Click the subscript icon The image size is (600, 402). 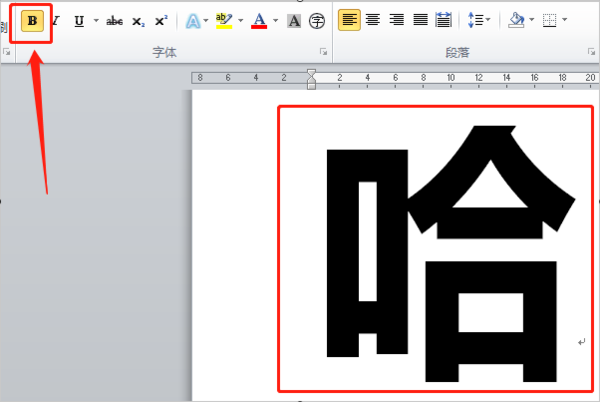[x=138, y=20]
